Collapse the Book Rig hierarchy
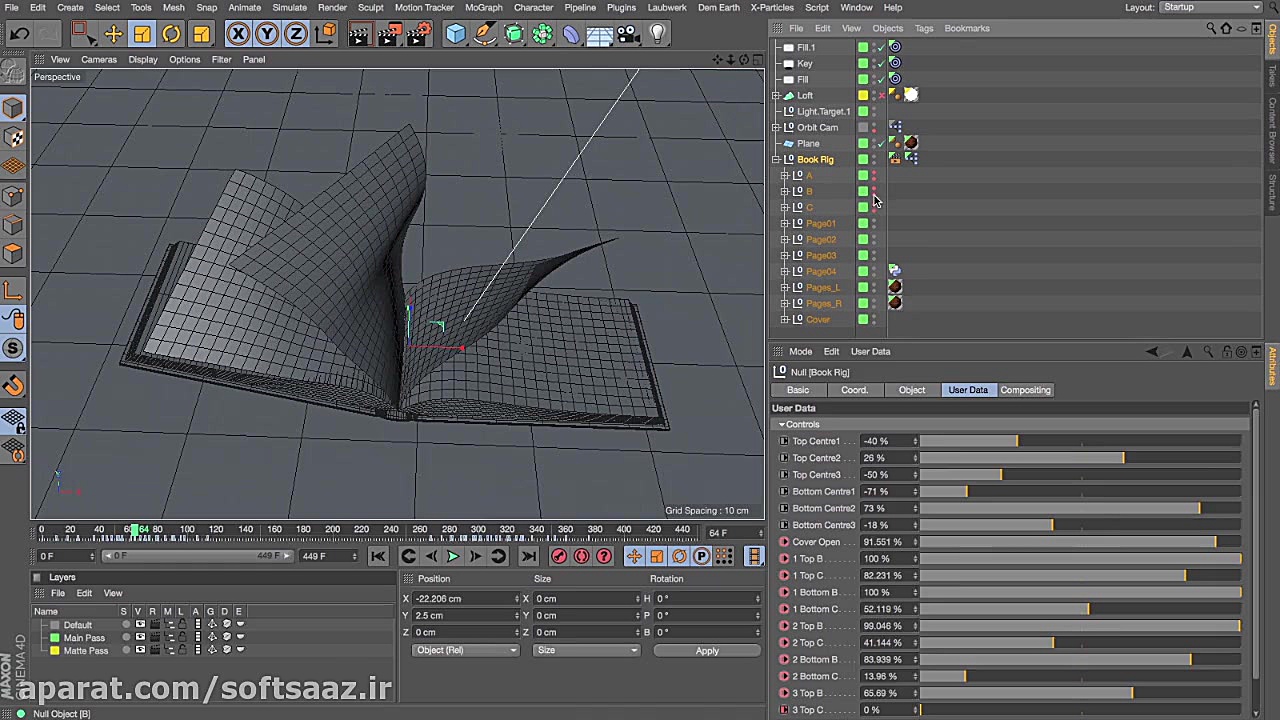 pyautogui.click(x=776, y=160)
